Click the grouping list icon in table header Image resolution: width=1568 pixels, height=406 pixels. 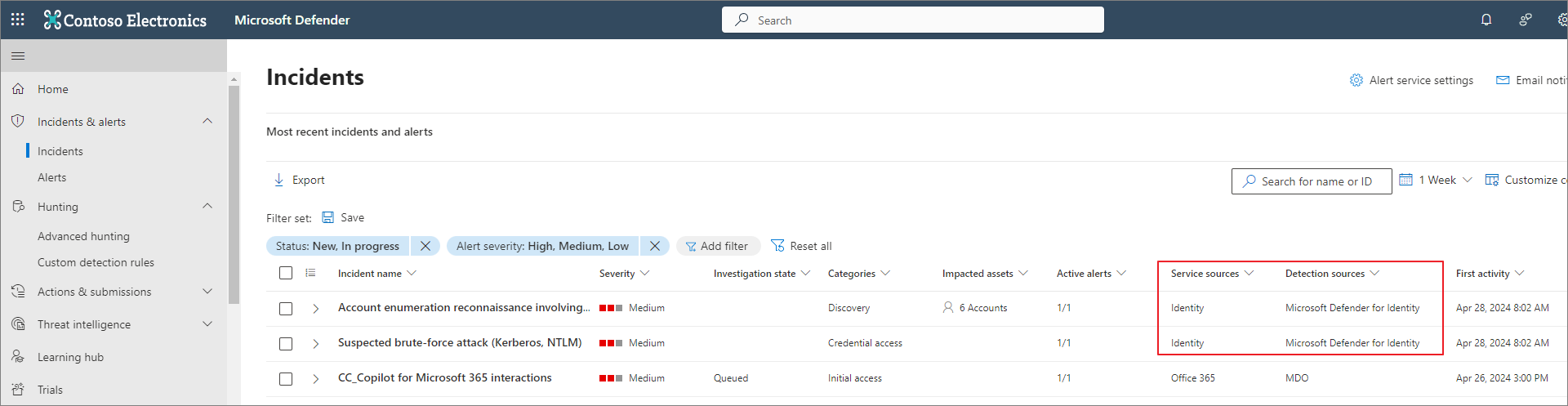pyautogui.click(x=310, y=273)
